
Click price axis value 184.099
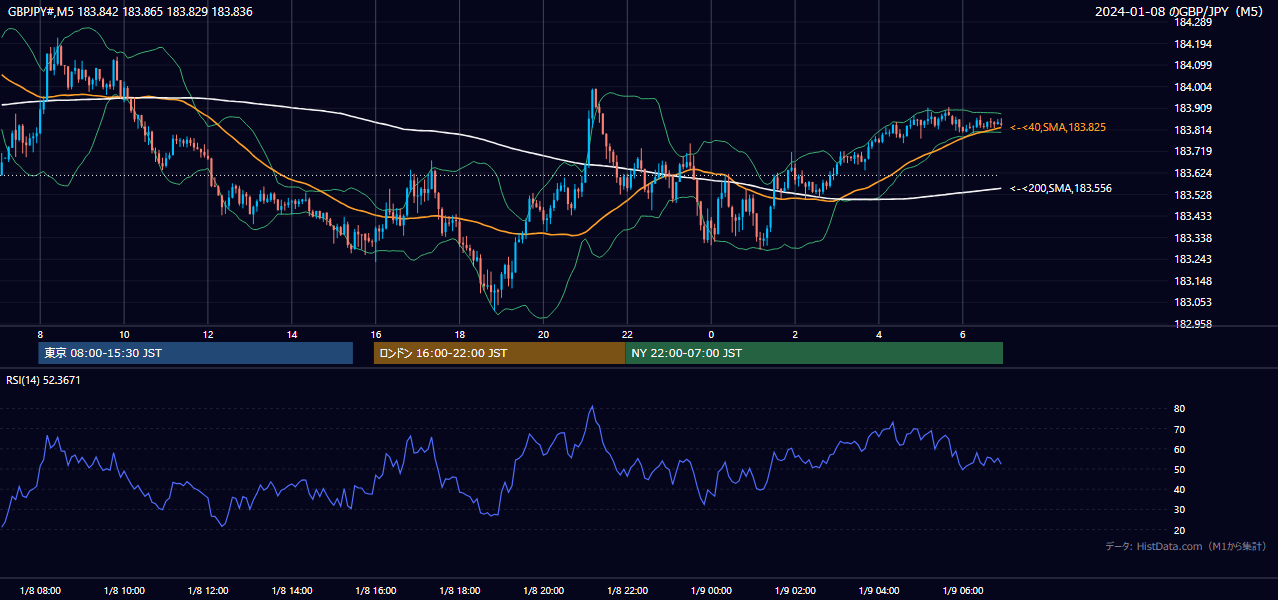[x=1193, y=66]
